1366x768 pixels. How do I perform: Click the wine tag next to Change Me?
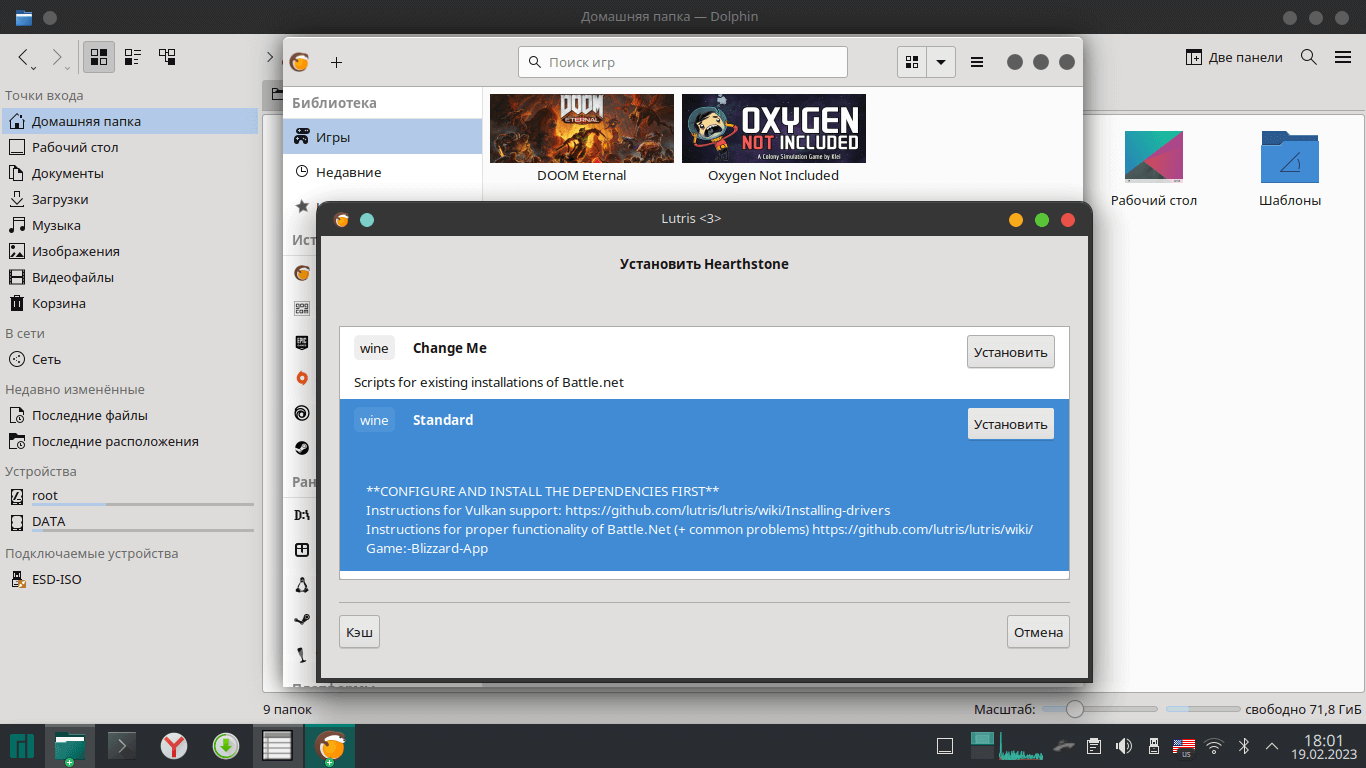click(374, 348)
